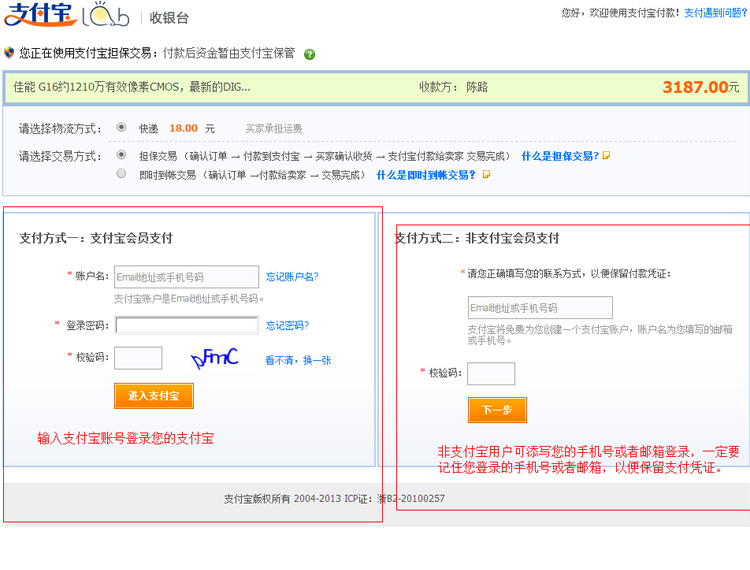
Task: Click heading 支付方式二：非支付宝会员支付
Action: coord(477,238)
